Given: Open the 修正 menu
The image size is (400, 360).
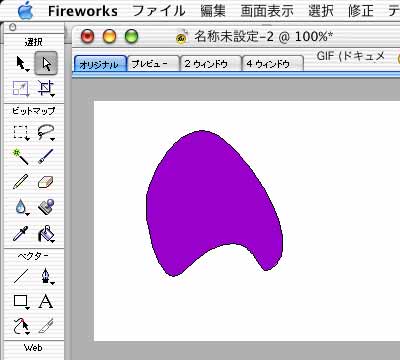Looking at the screenshot, I should click(361, 11).
